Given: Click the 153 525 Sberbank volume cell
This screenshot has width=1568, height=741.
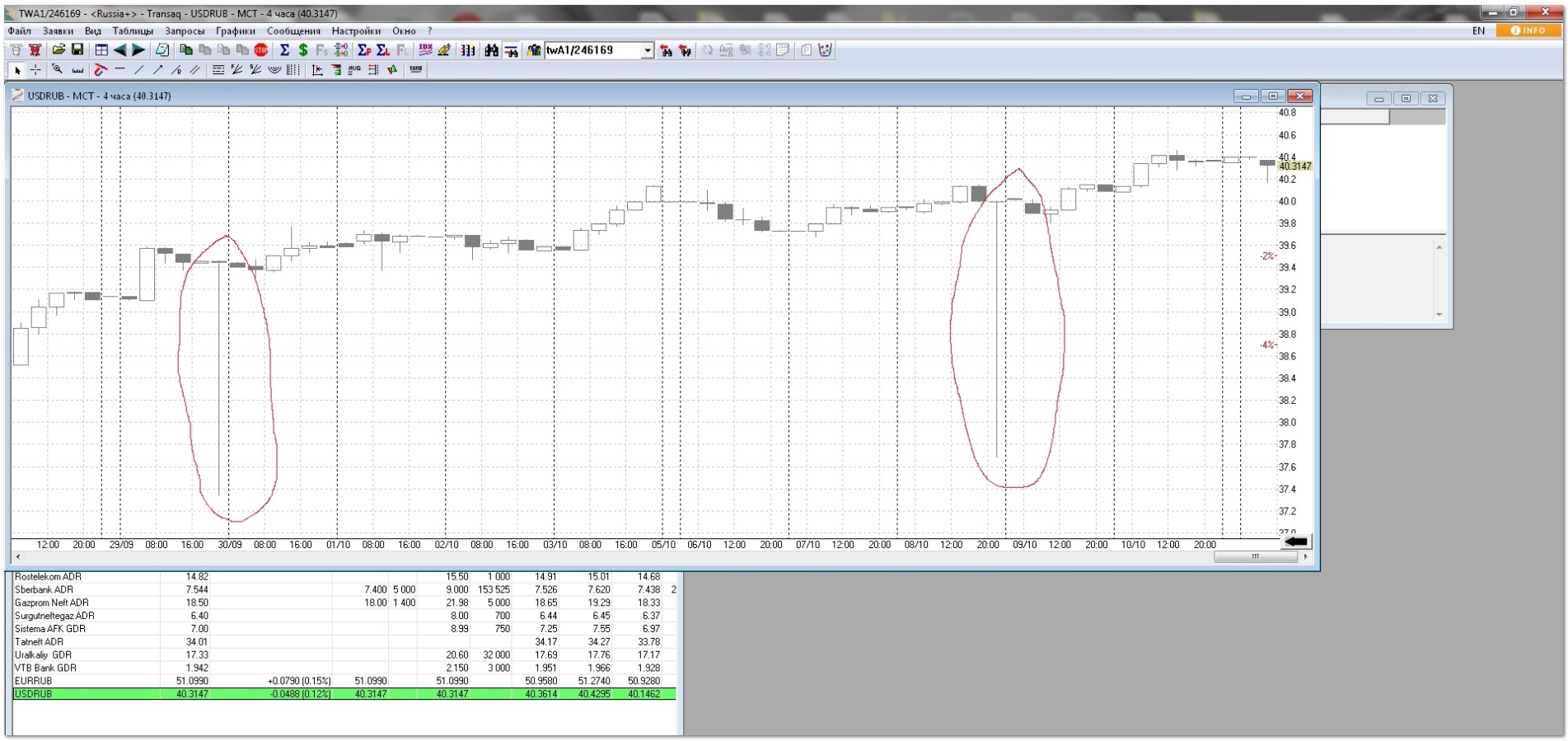Looking at the screenshot, I should (x=494, y=589).
